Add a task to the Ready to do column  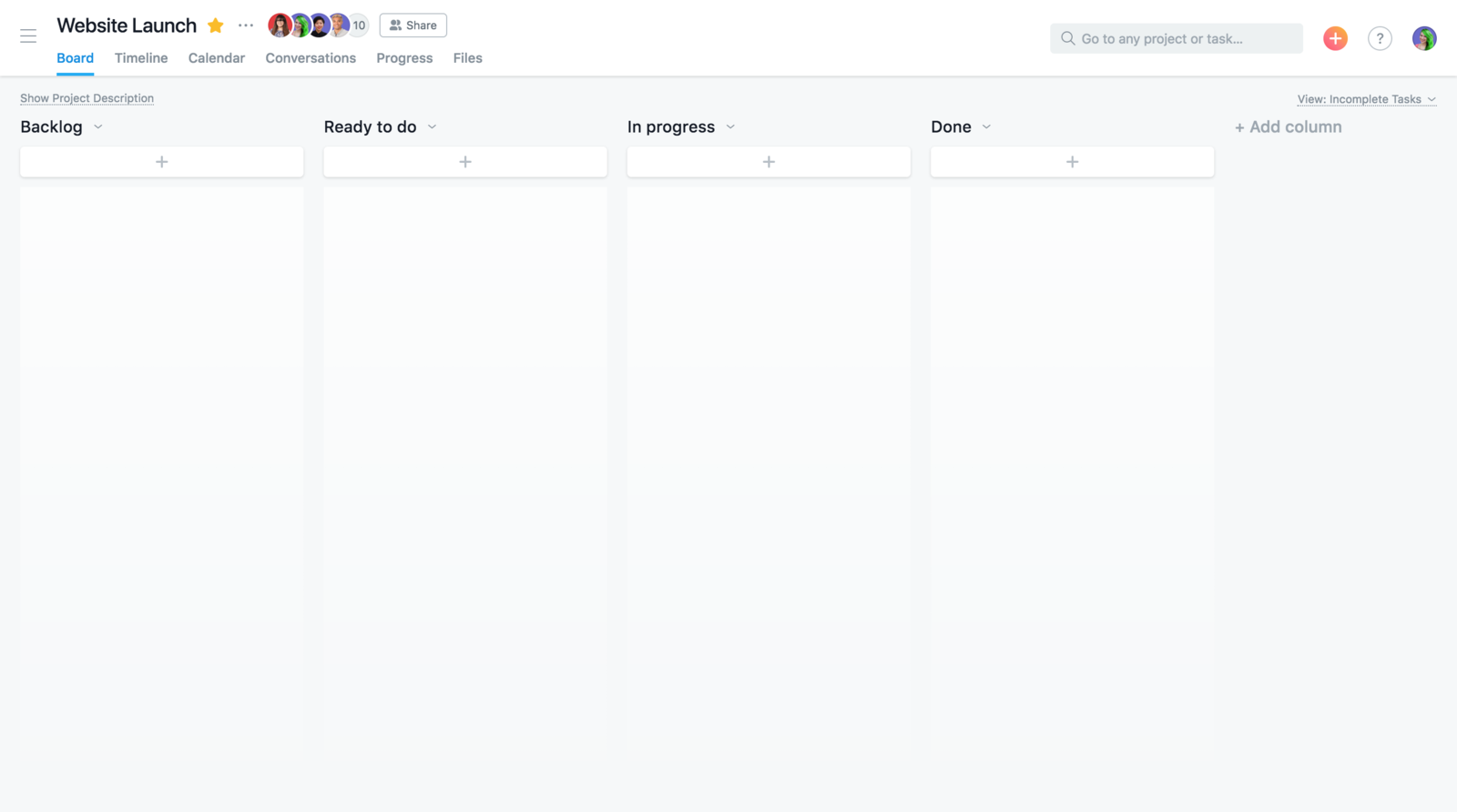(465, 162)
